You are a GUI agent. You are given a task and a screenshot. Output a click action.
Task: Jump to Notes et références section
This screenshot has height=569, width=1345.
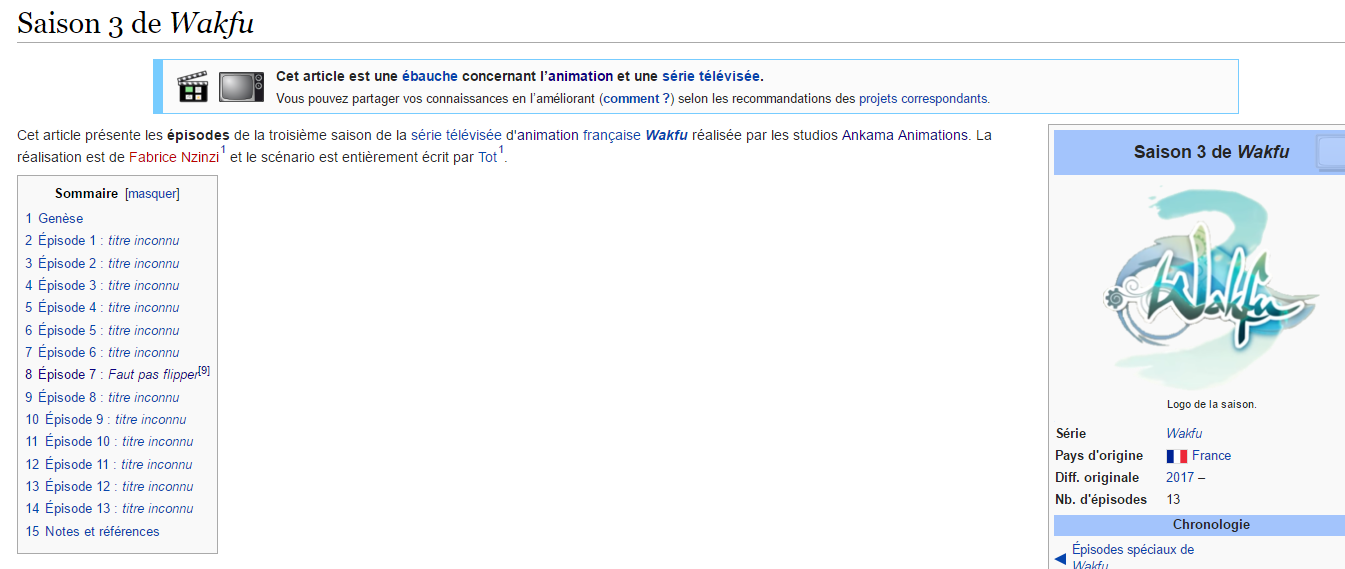tap(101, 531)
